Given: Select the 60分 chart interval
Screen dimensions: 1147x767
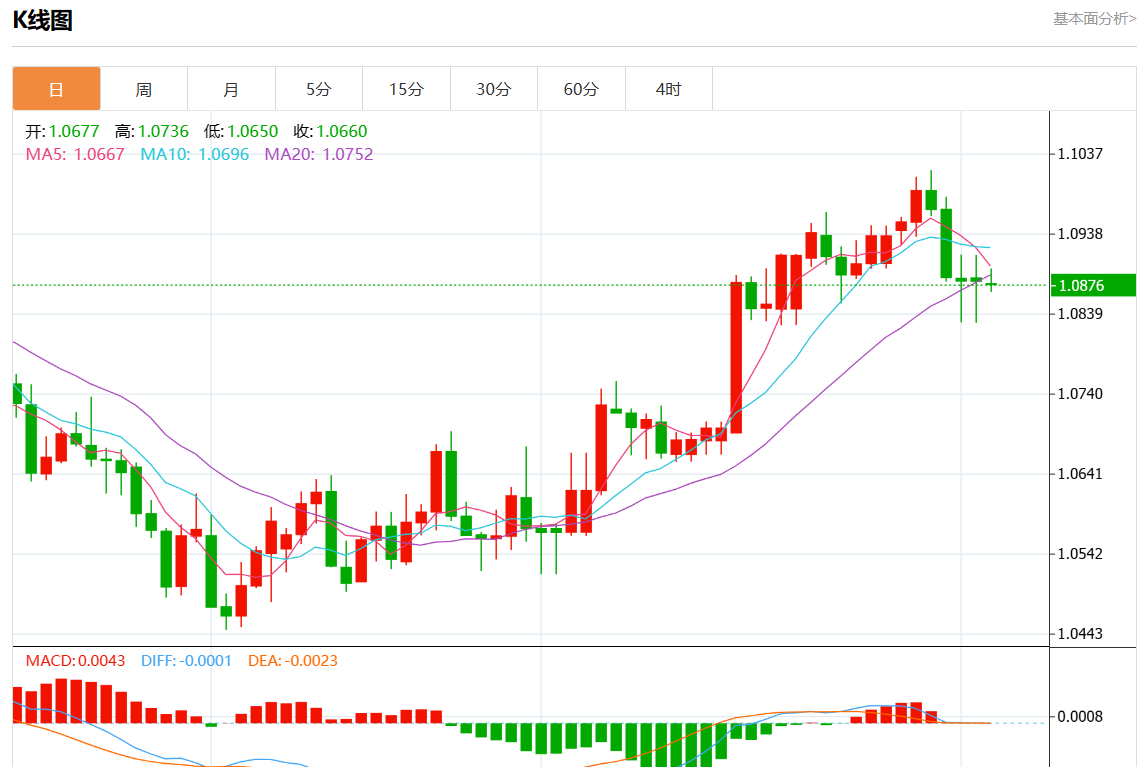Looking at the screenshot, I should (582, 89).
